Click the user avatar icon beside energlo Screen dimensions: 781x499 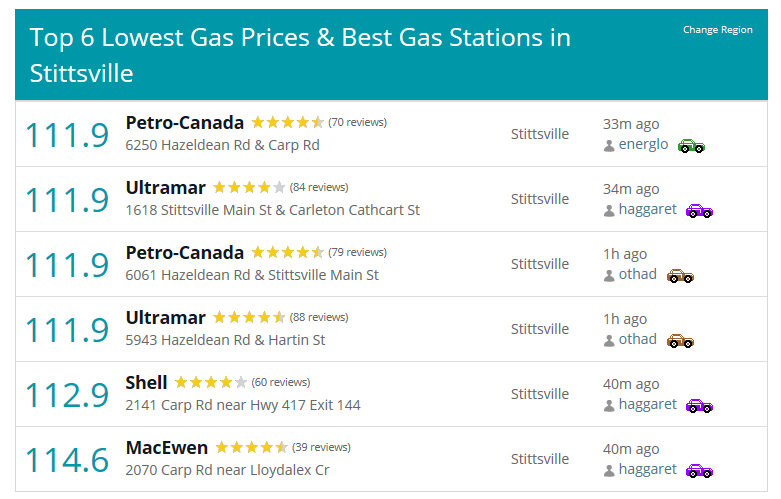pos(609,146)
